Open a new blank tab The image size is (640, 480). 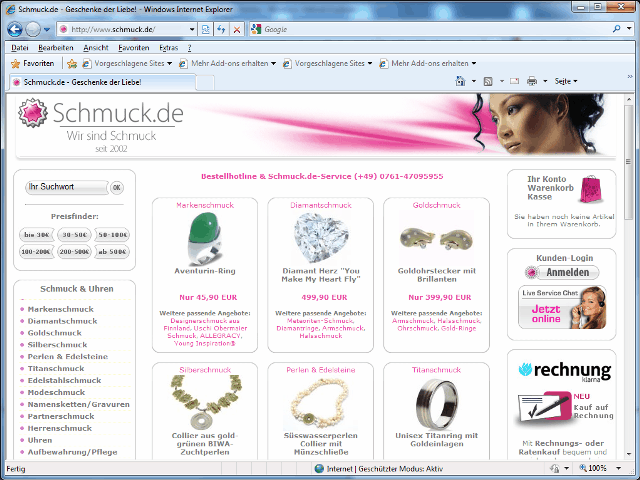tap(205, 82)
